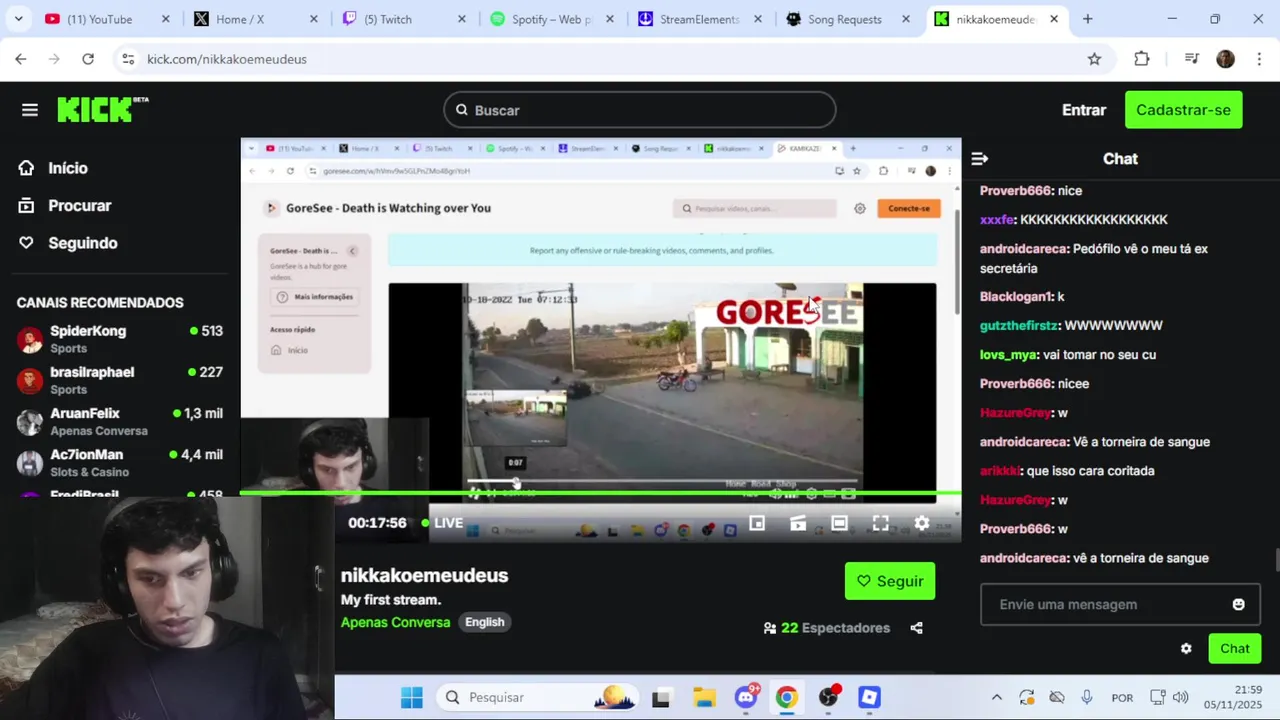Click the Buscar search field
The image size is (1280, 720).
tap(640, 110)
